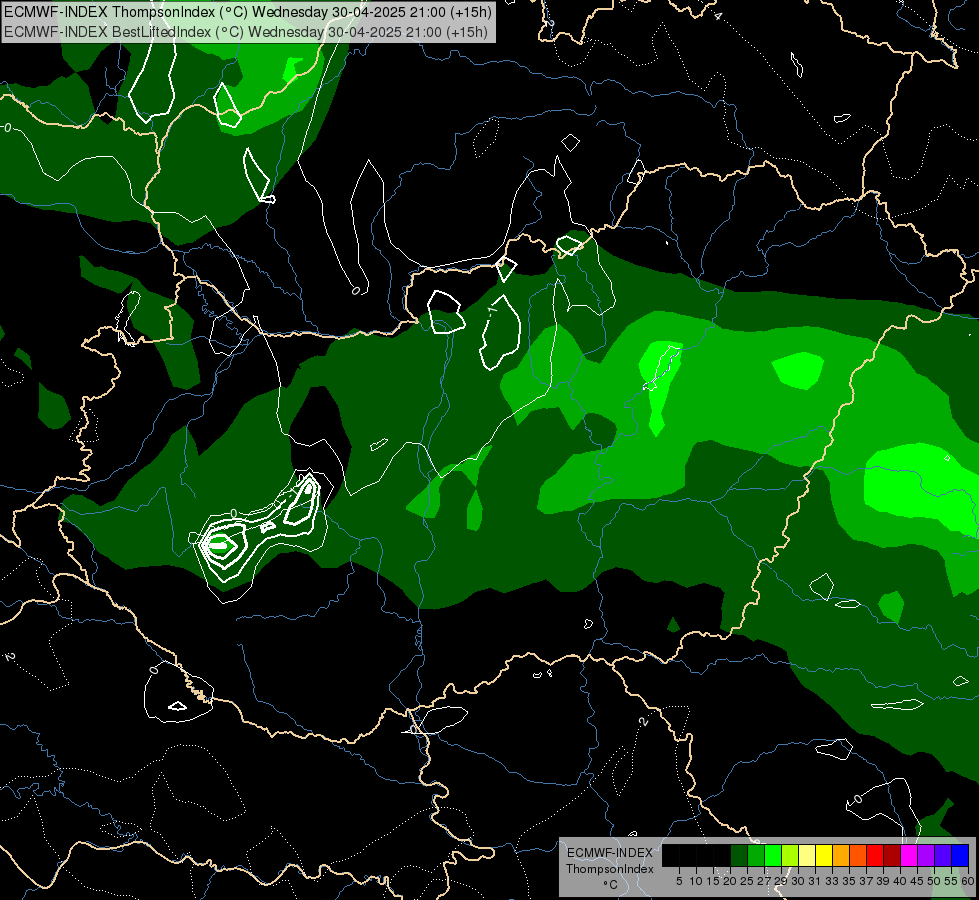Select the orange-red 35–37 legend swatch
The image size is (979, 900).
click(858, 855)
